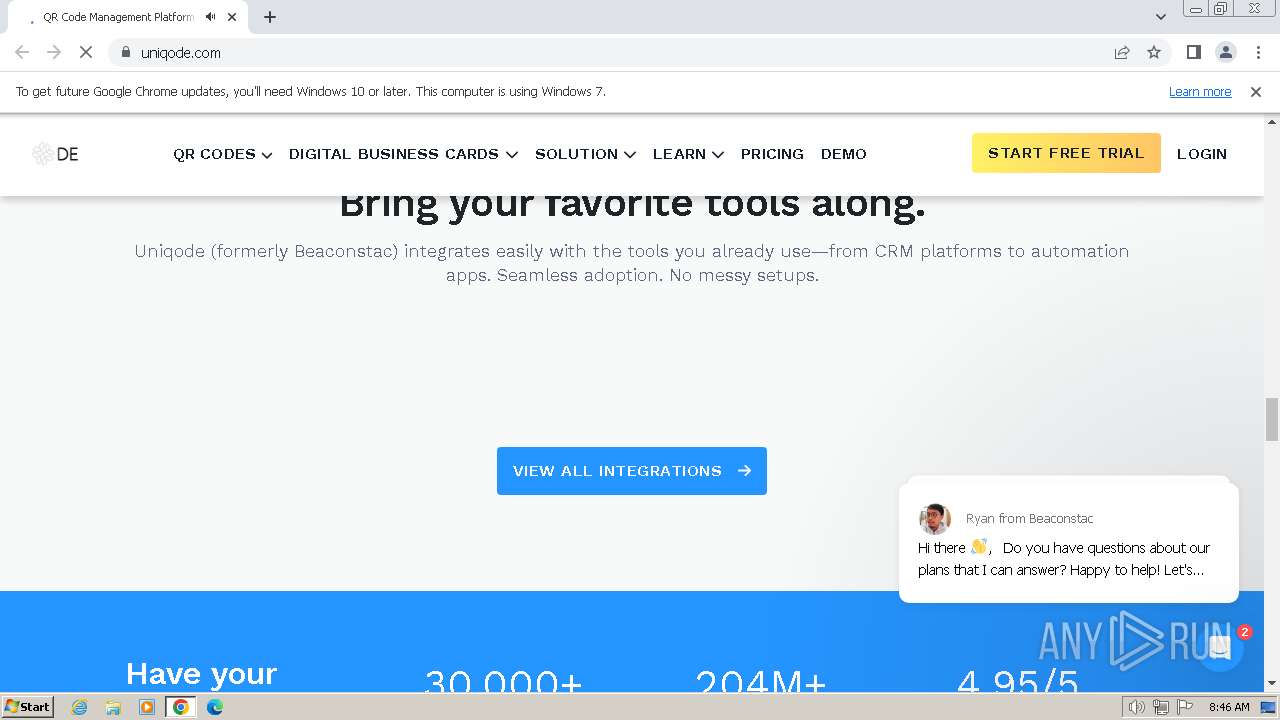This screenshot has height=720, width=1280.
Task: Click the scrollbar down arrow
Action: (x=1272, y=684)
